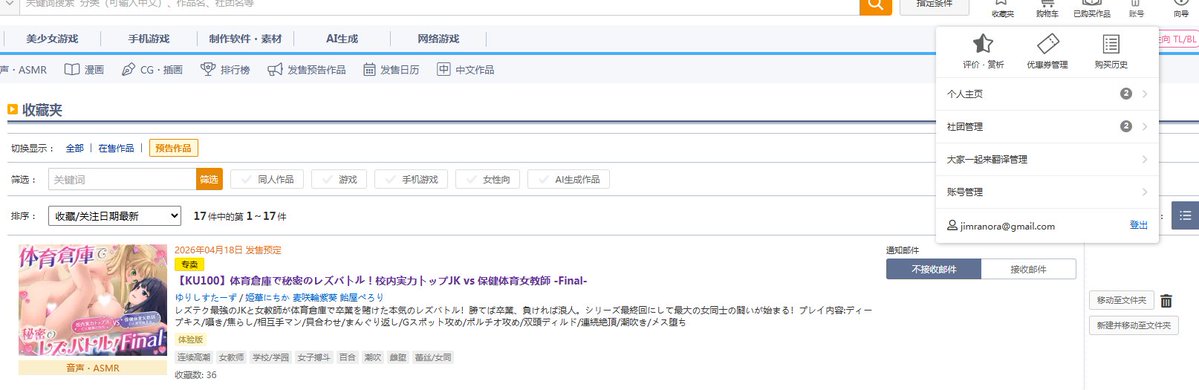Image resolution: width=1199 pixels, height=390 pixels.
Task: Expand the 账号管理 menu entry
Action: click(1047, 193)
